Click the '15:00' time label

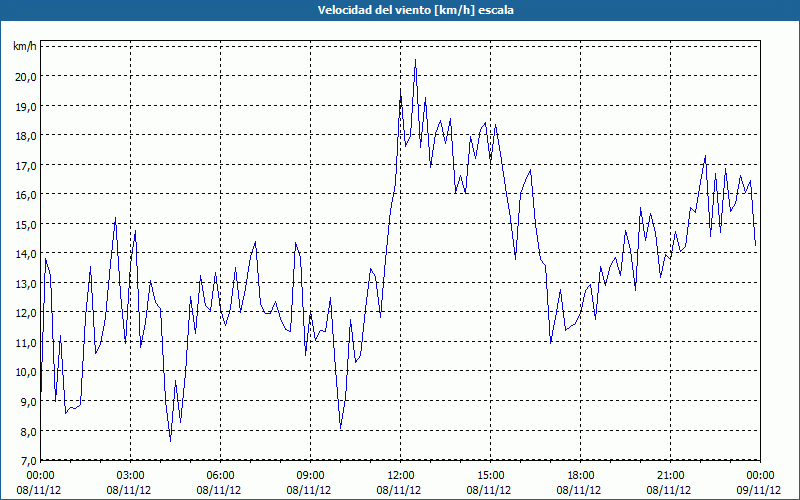point(490,476)
